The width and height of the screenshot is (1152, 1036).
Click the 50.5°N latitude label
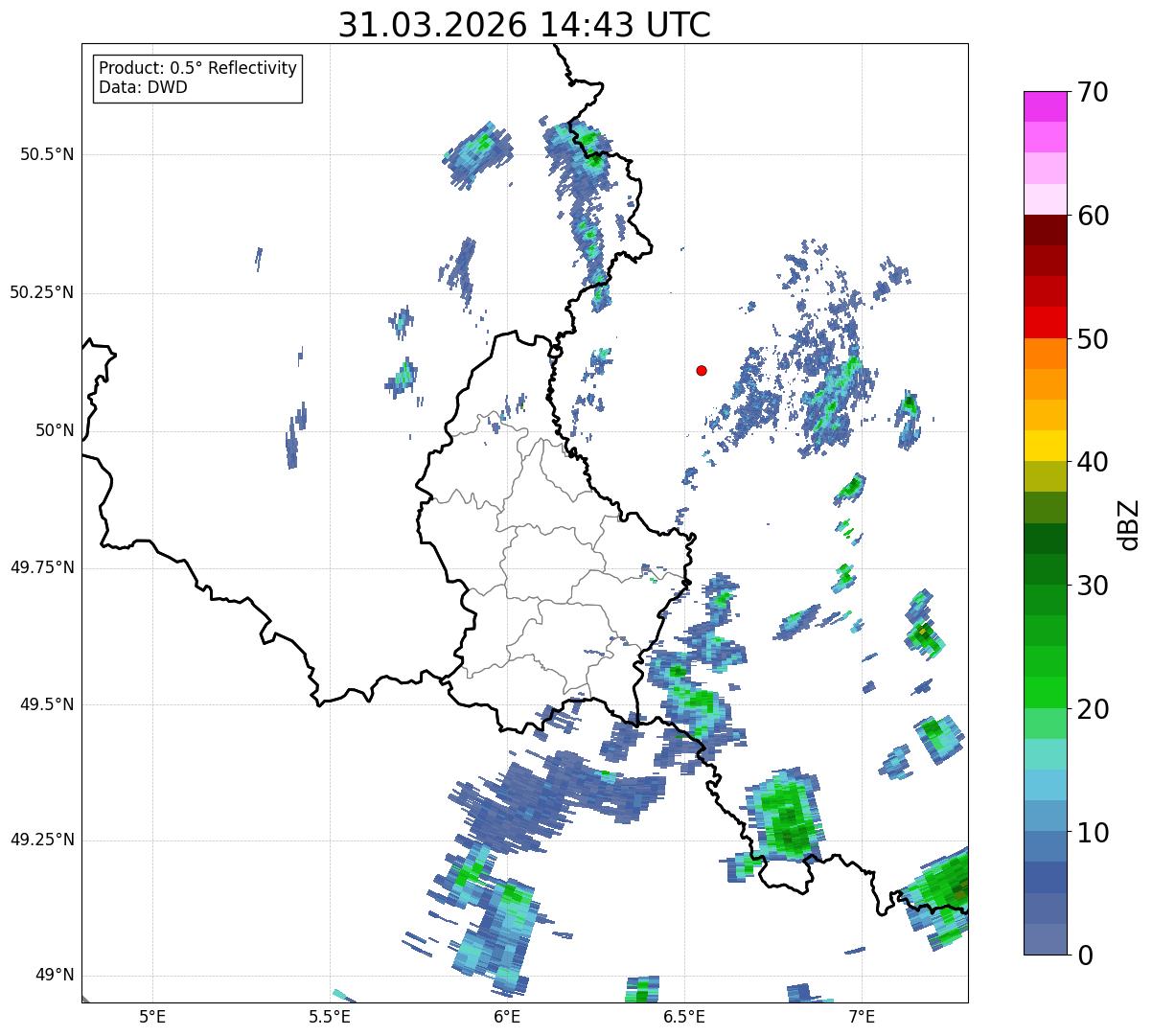click(46, 154)
